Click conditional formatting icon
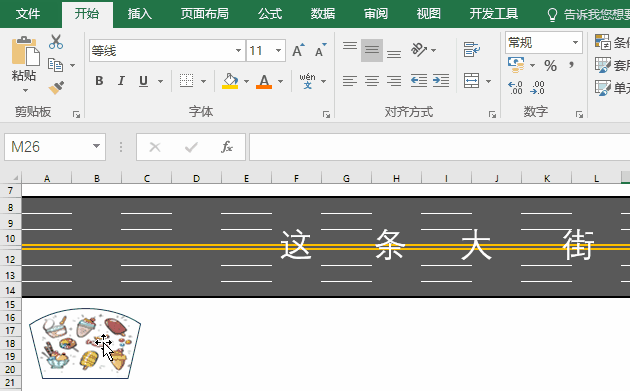Viewport: 630px width, 391px height. 603,42
